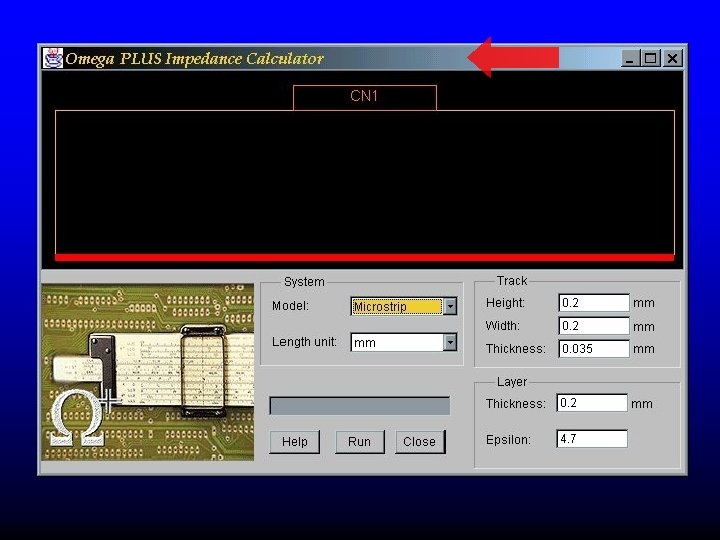Click the "Length unit:" label
Screen dimensions: 720x540
coord(304,342)
